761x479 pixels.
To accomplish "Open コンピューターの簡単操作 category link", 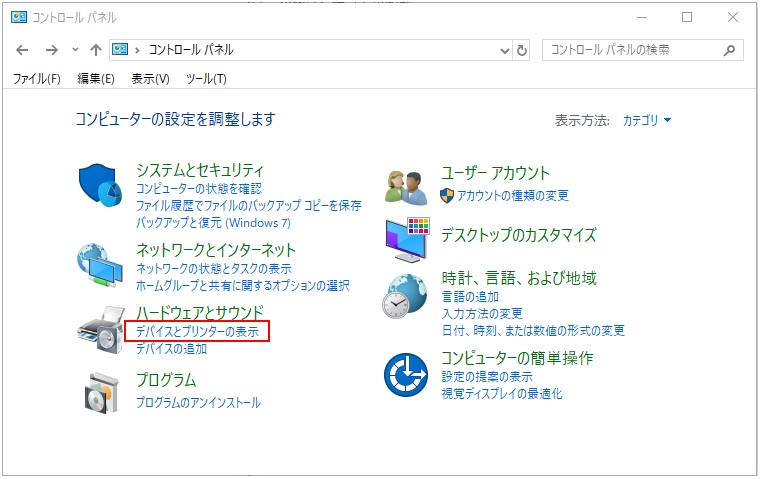I will (517, 358).
